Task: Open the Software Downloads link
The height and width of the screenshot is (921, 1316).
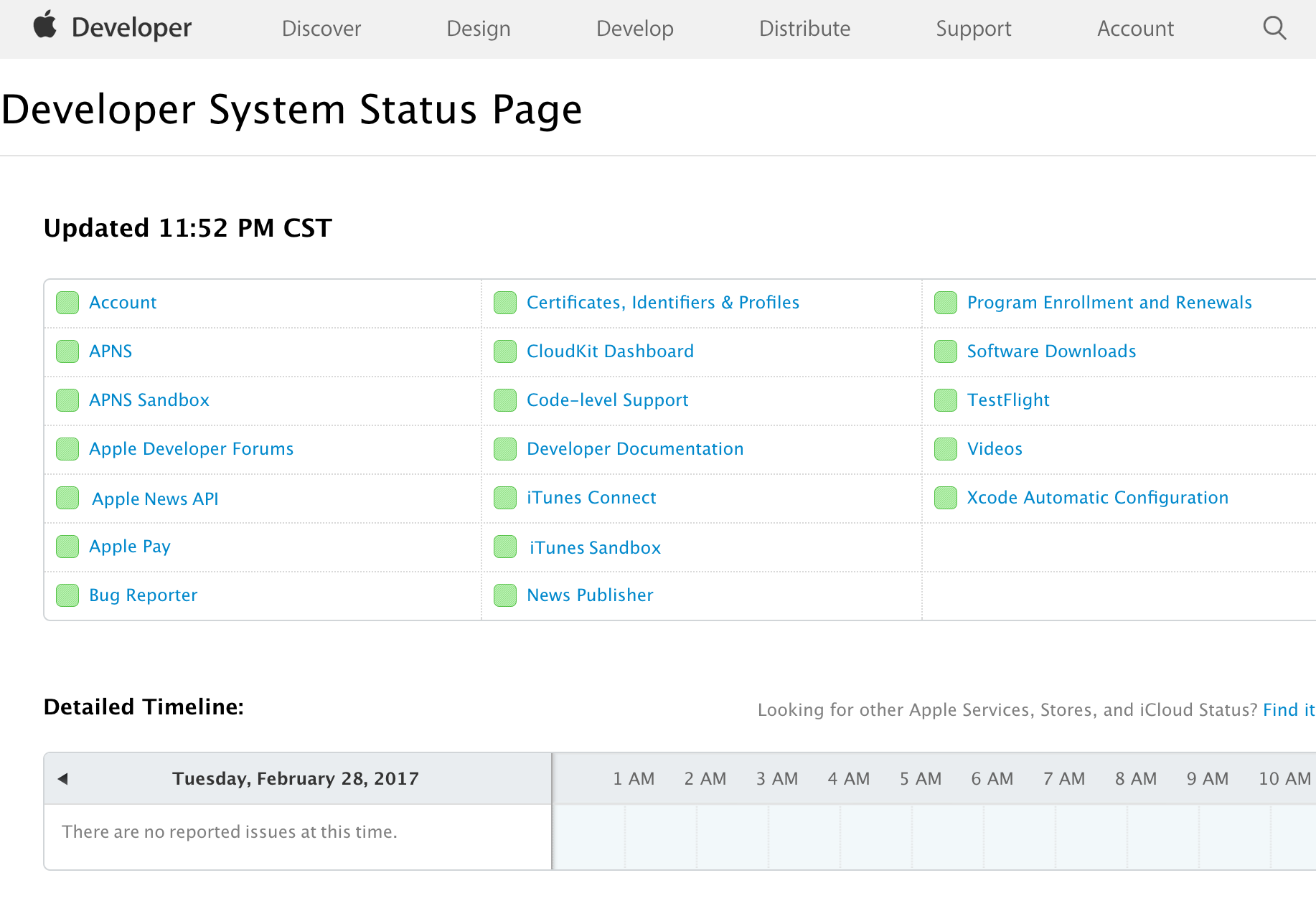Action: pyautogui.click(x=1052, y=351)
